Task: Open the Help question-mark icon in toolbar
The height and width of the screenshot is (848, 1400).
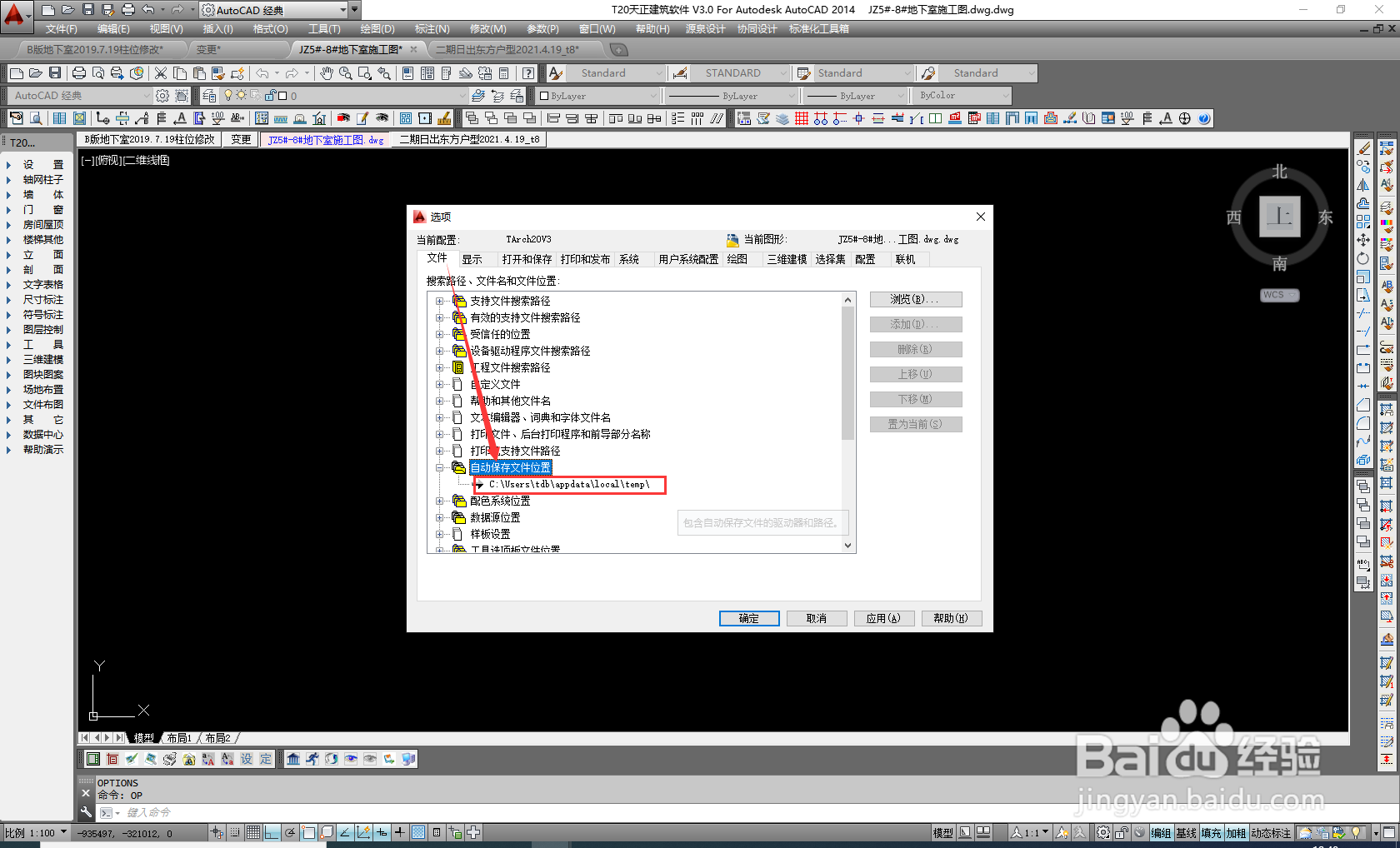Action: [x=528, y=73]
